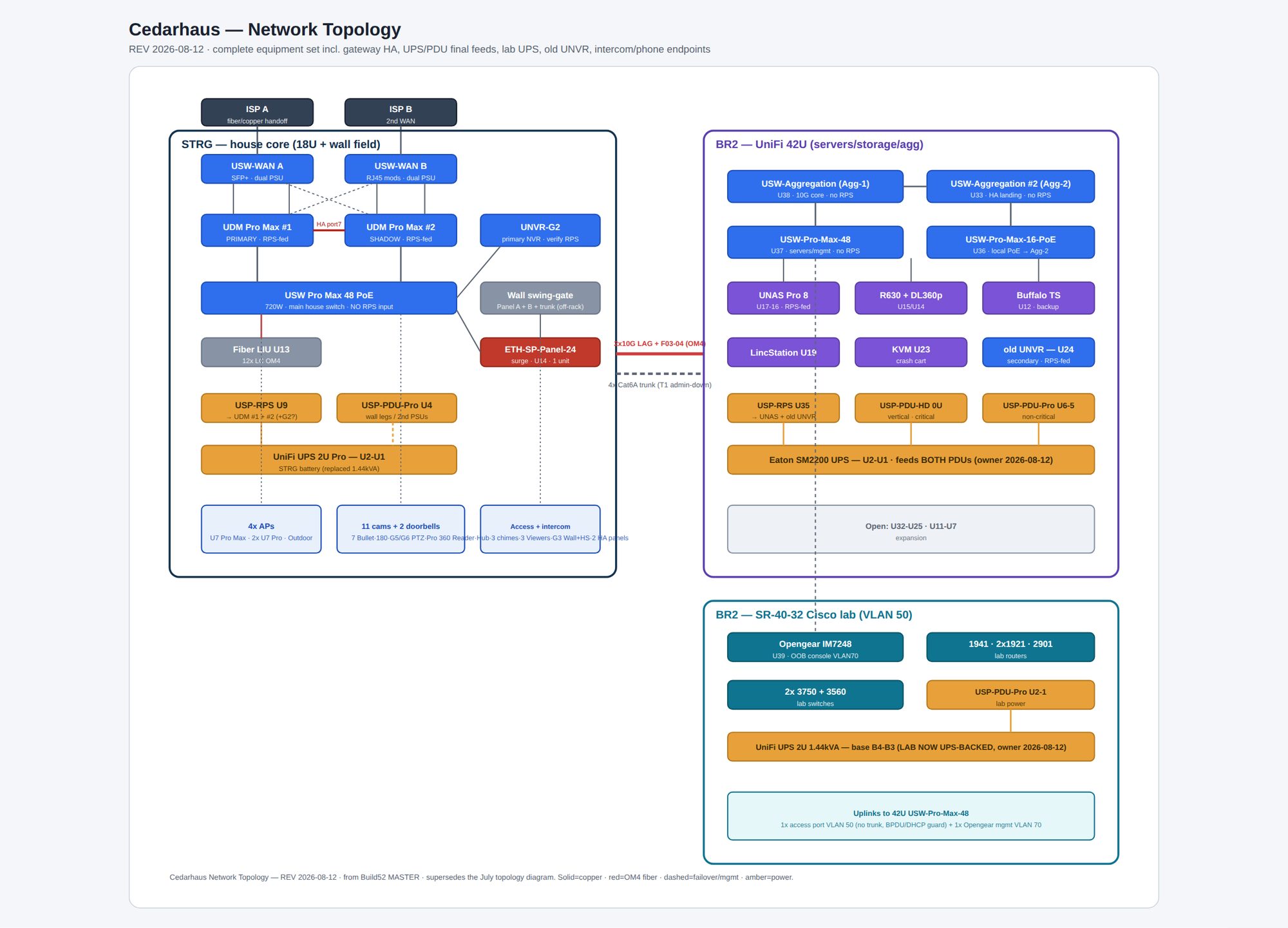This screenshot has width=1288, height=928.
Task: Select USW-Aggregation (Agg-1) node
Action: point(815,187)
